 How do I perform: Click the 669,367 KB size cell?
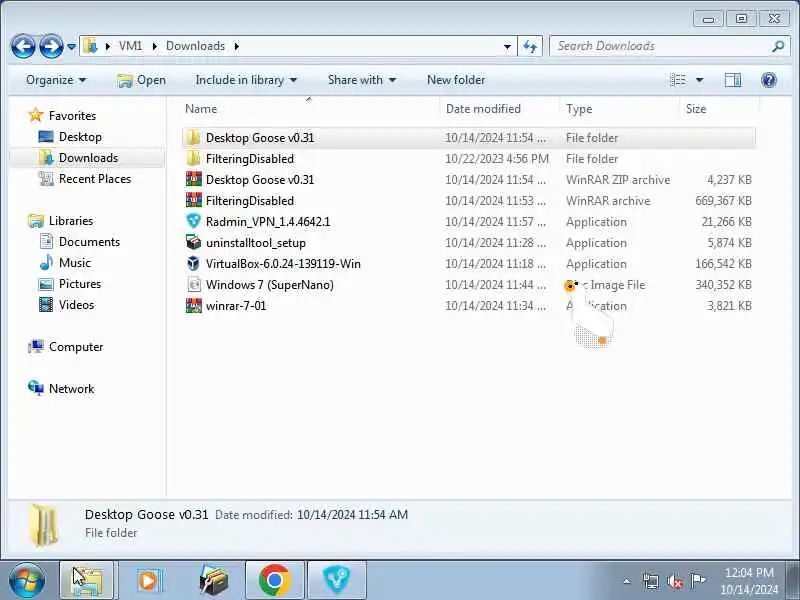(723, 201)
